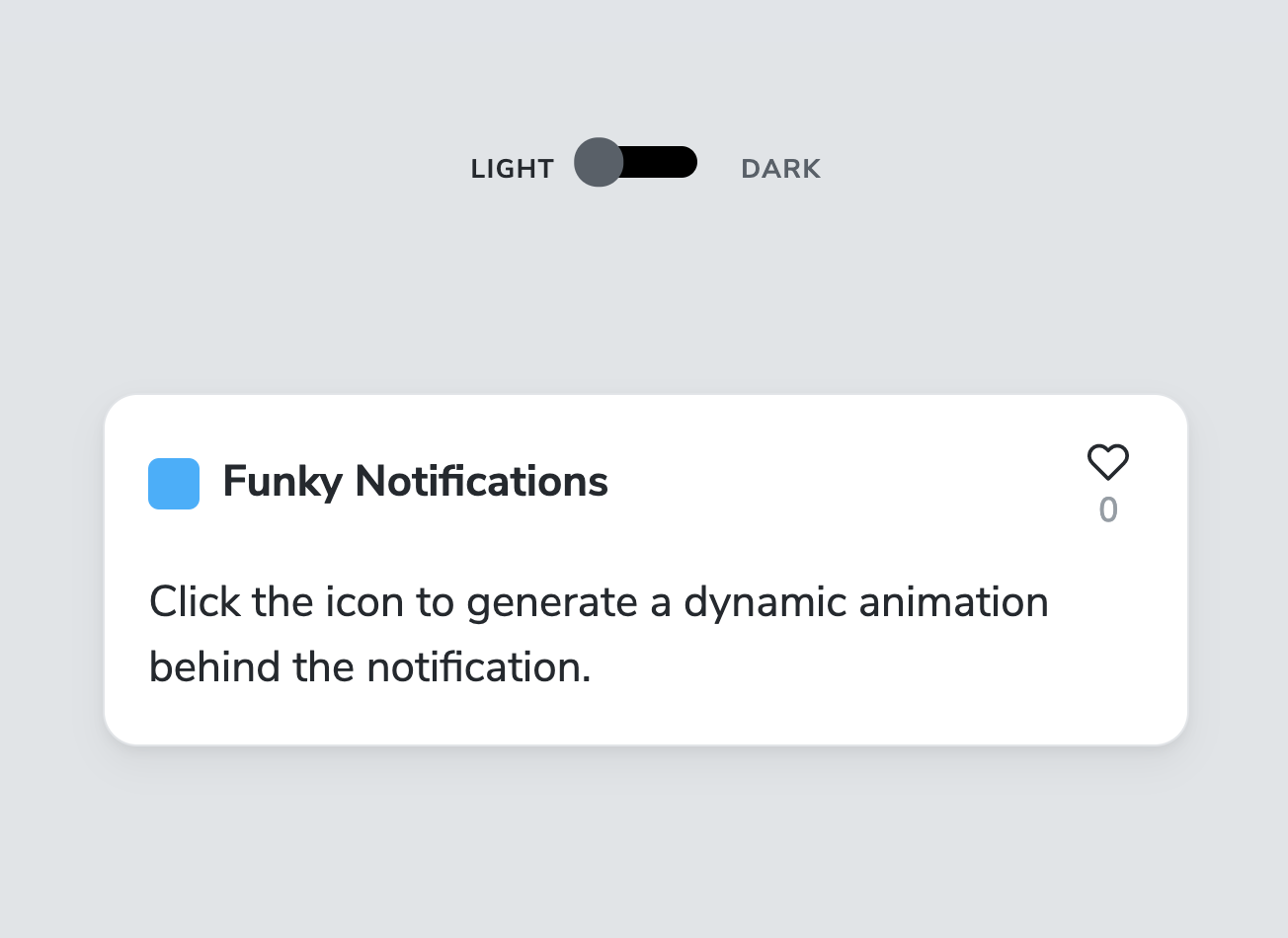Toggle the theme switch to dark mode
The width and height of the screenshot is (1288, 938).
click(x=635, y=162)
